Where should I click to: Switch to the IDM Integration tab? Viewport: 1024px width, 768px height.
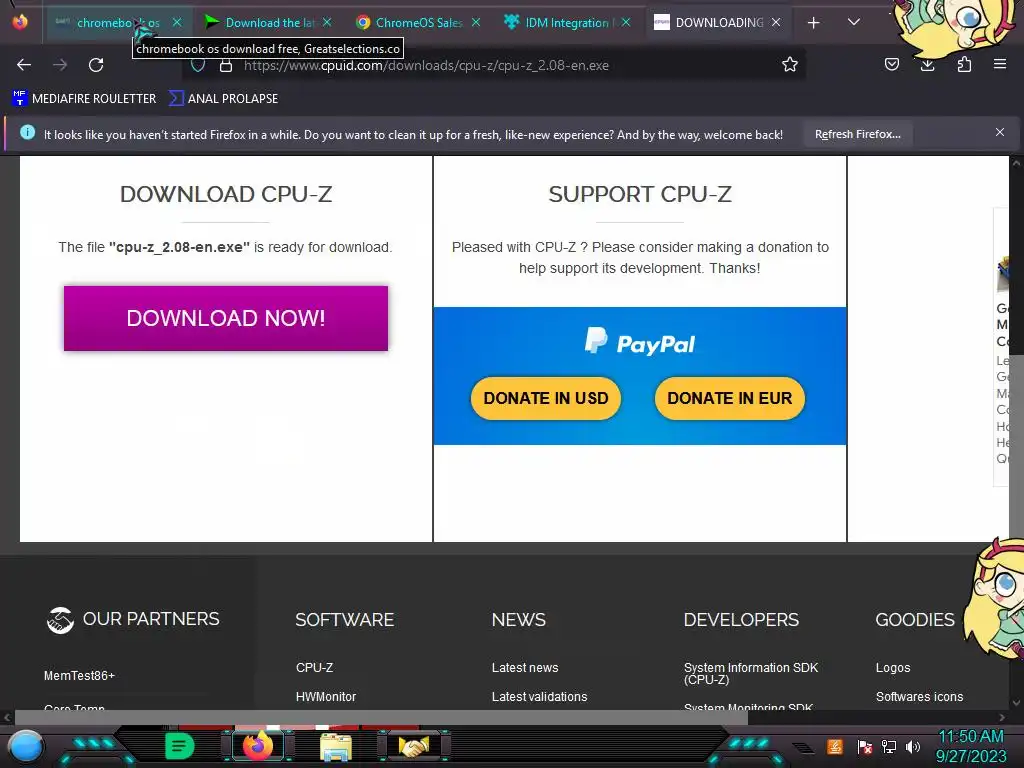pos(567,22)
